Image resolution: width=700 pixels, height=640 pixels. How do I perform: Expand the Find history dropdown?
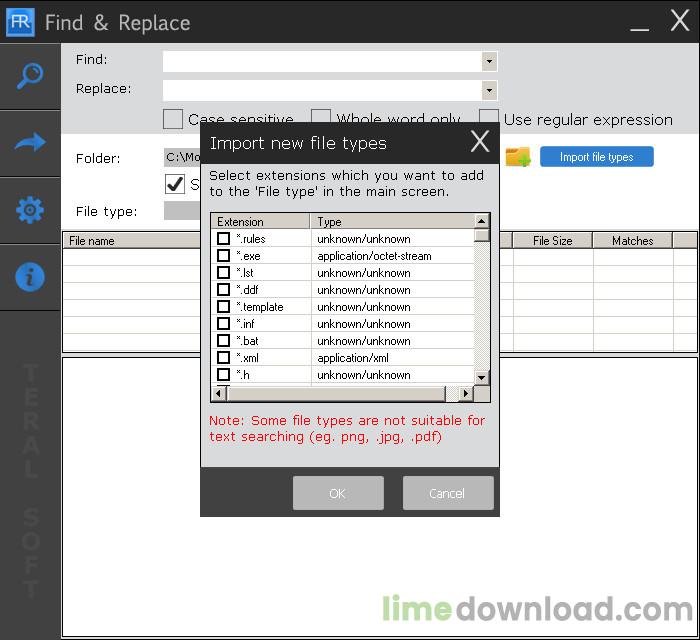coord(489,61)
